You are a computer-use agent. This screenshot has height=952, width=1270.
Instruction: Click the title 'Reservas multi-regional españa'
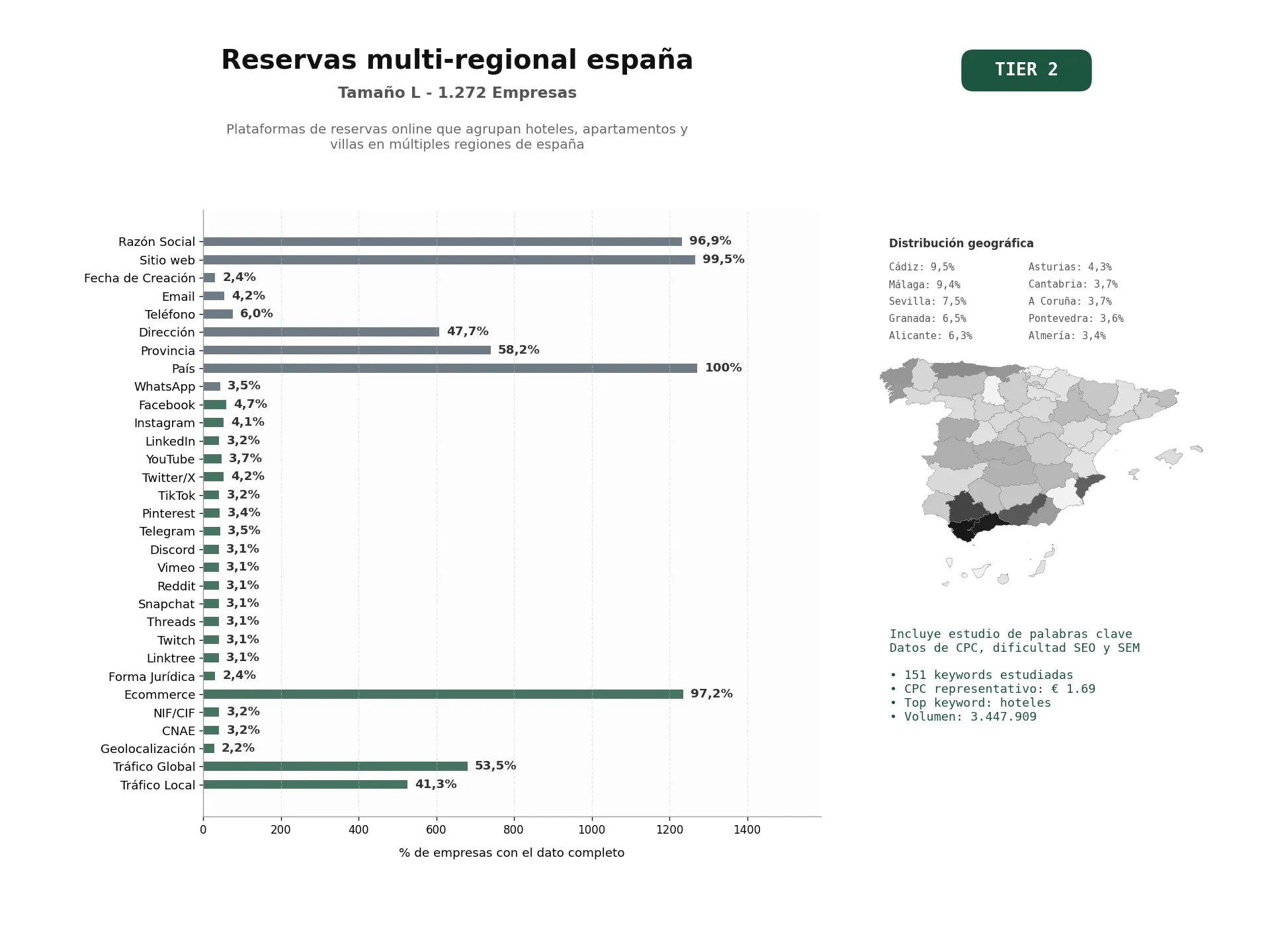pyautogui.click(x=457, y=60)
